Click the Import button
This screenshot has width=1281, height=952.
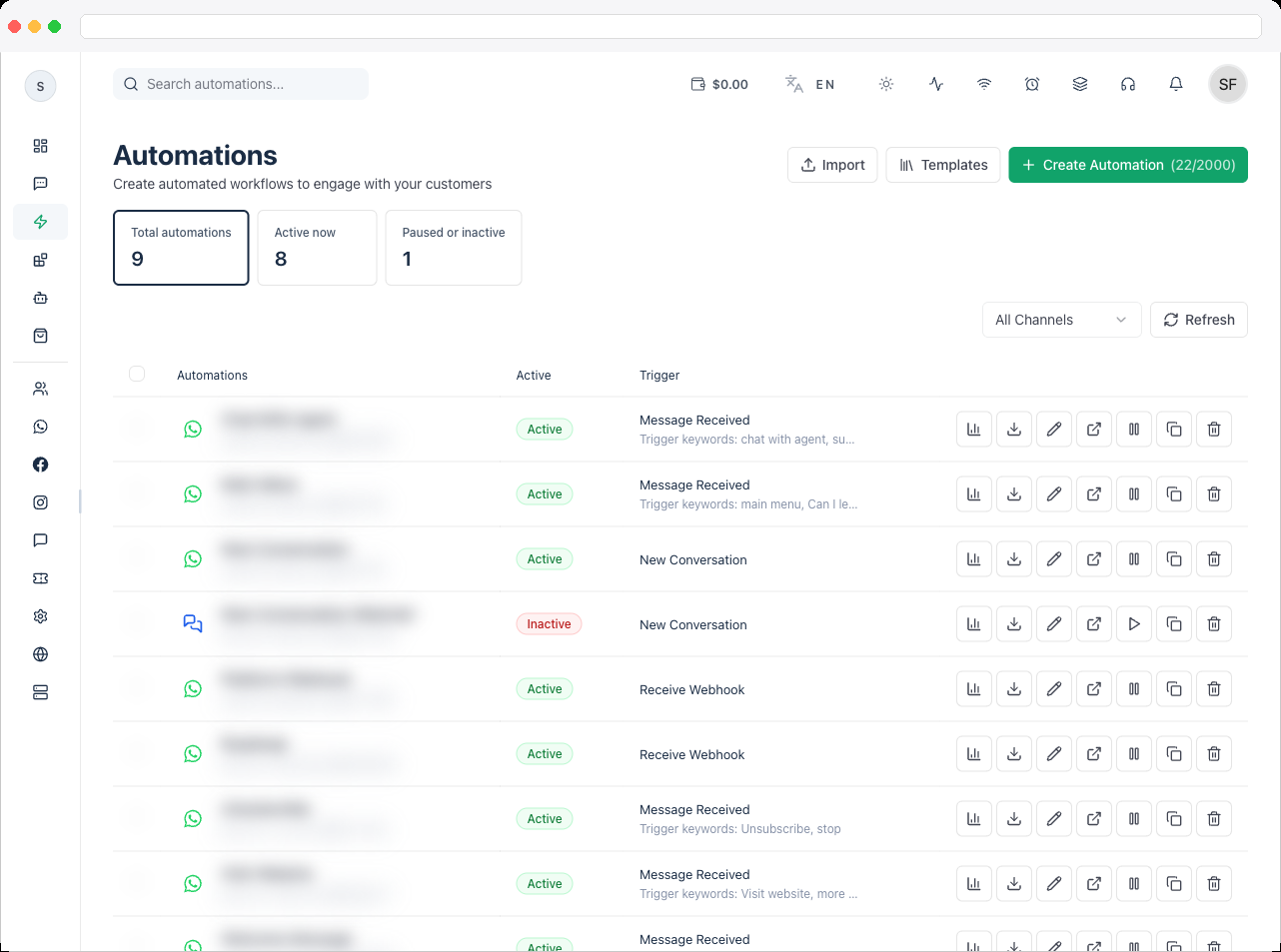click(832, 165)
